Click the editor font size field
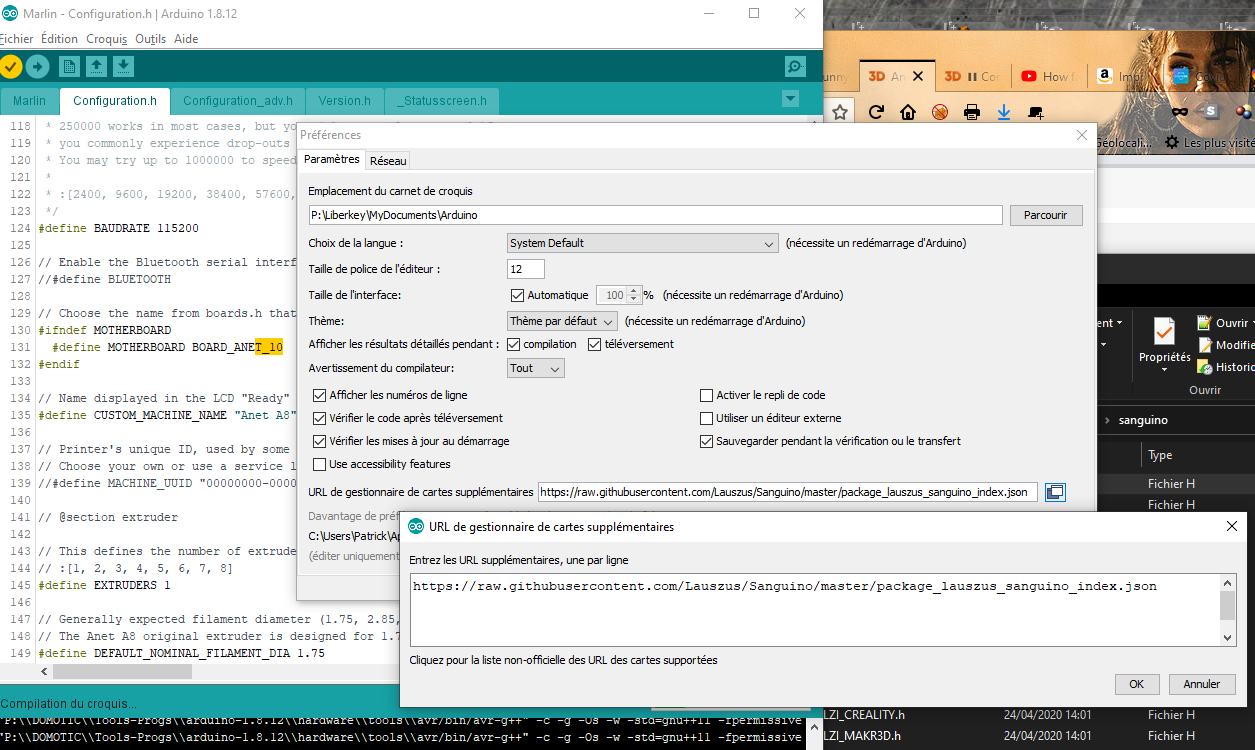 [x=526, y=269]
